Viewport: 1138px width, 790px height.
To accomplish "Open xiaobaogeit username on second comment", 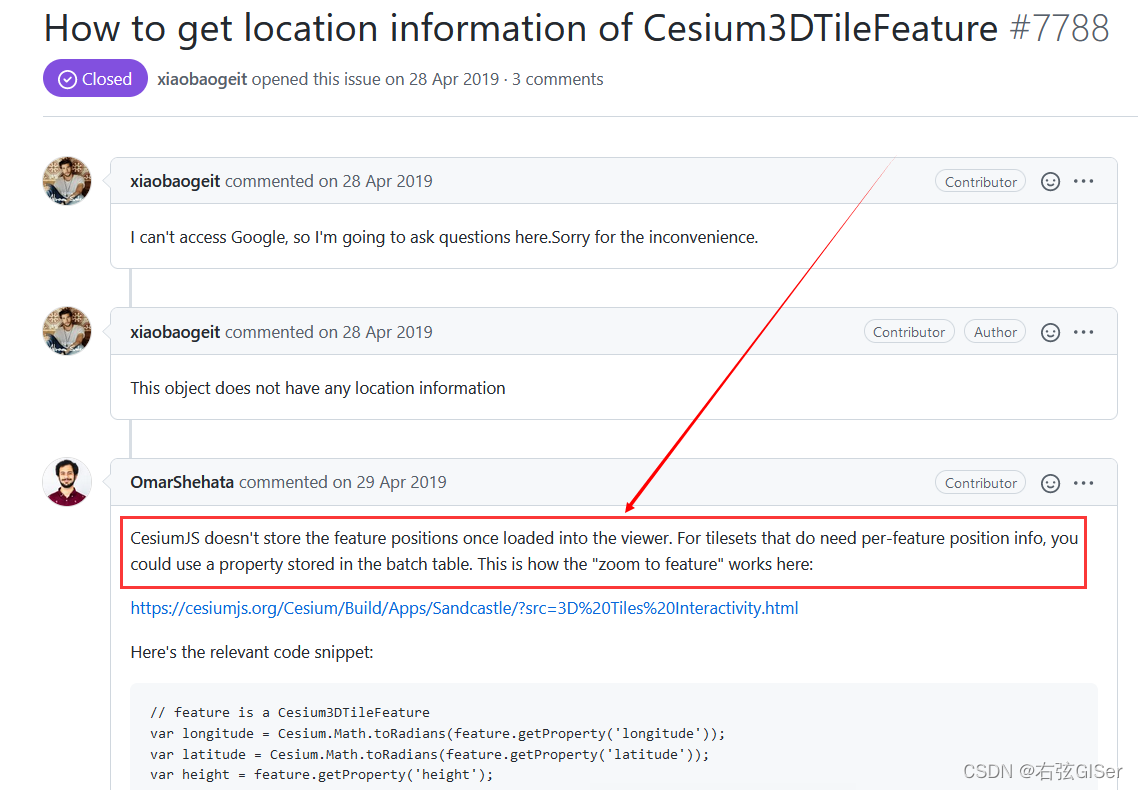I will coord(175,332).
